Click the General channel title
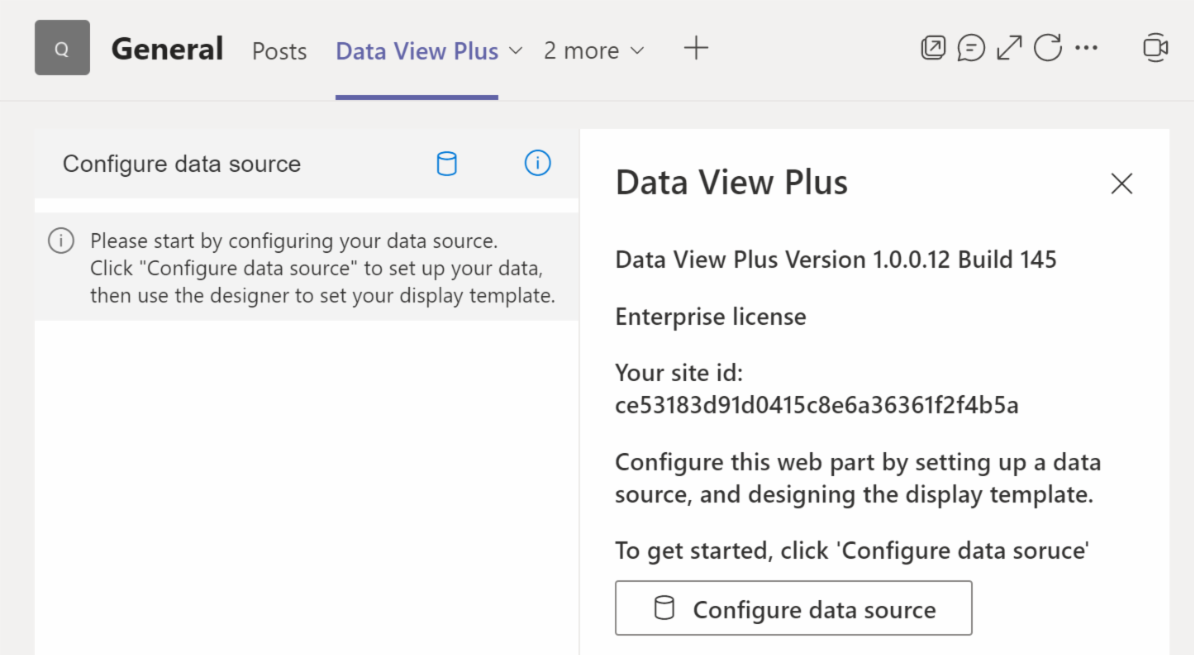This screenshot has width=1194, height=655. click(168, 49)
